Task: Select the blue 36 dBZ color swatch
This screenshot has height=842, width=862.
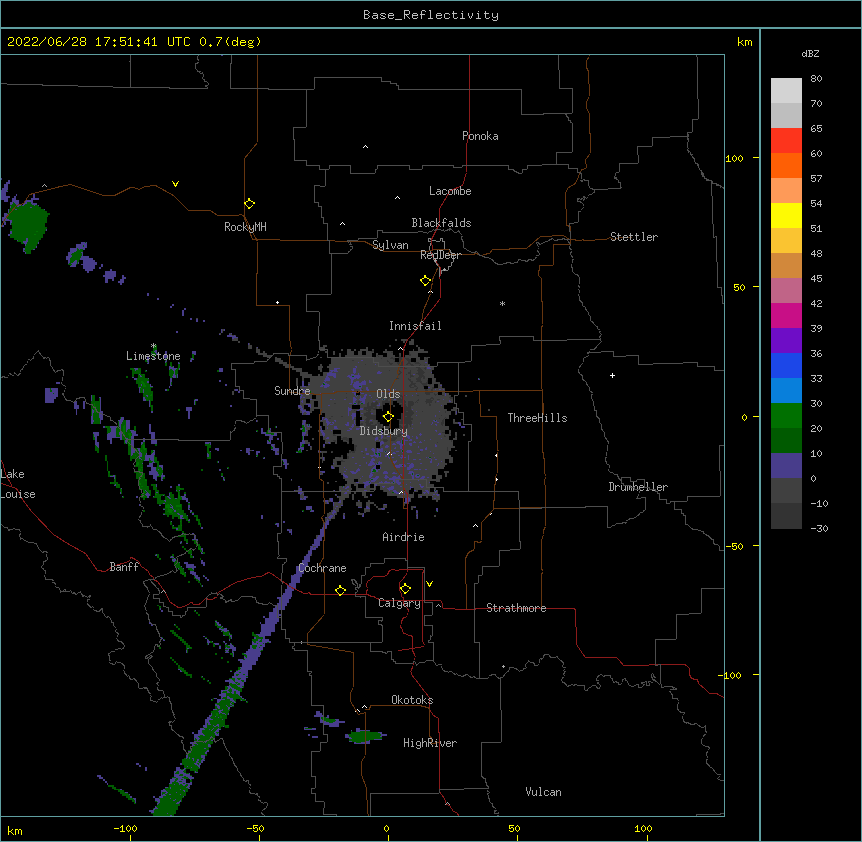Action: click(786, 365)
